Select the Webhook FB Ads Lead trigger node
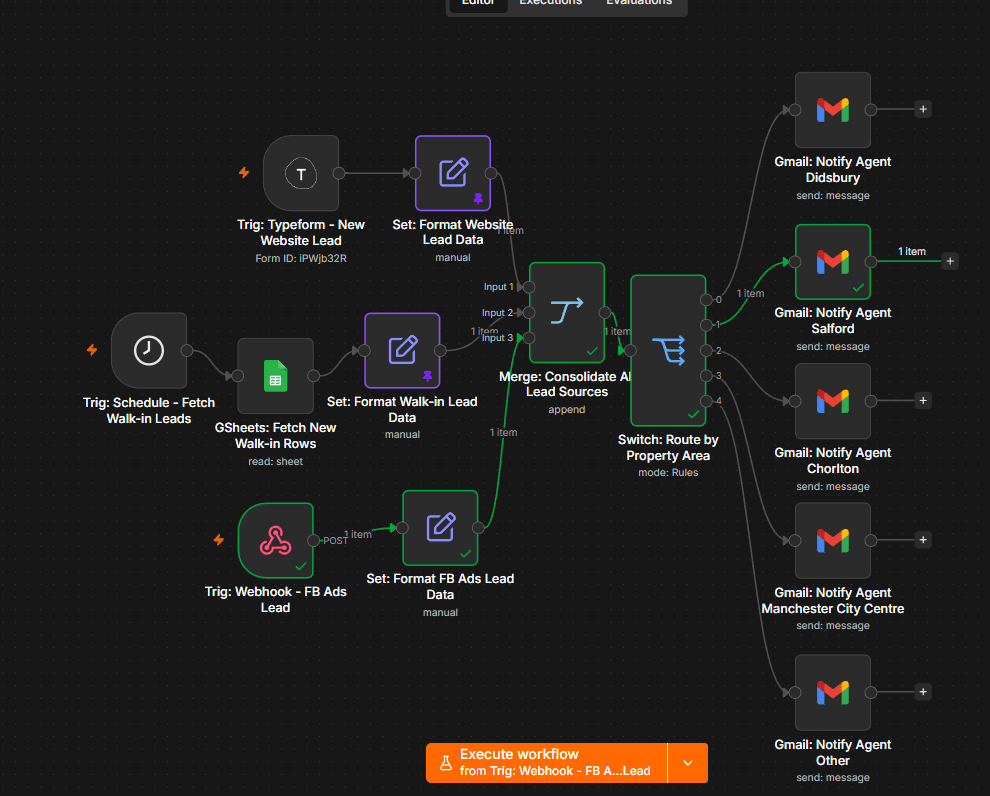This screenshot has height=796, width=990. click(x=275, y=540)
